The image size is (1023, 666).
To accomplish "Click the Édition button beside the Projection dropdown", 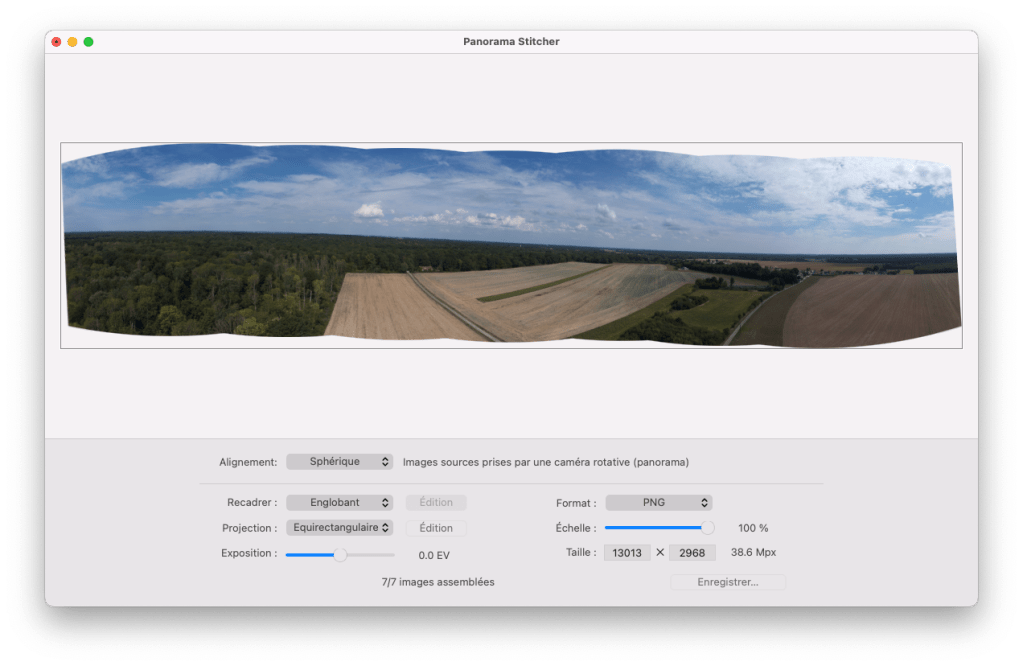I will [436, 528].
